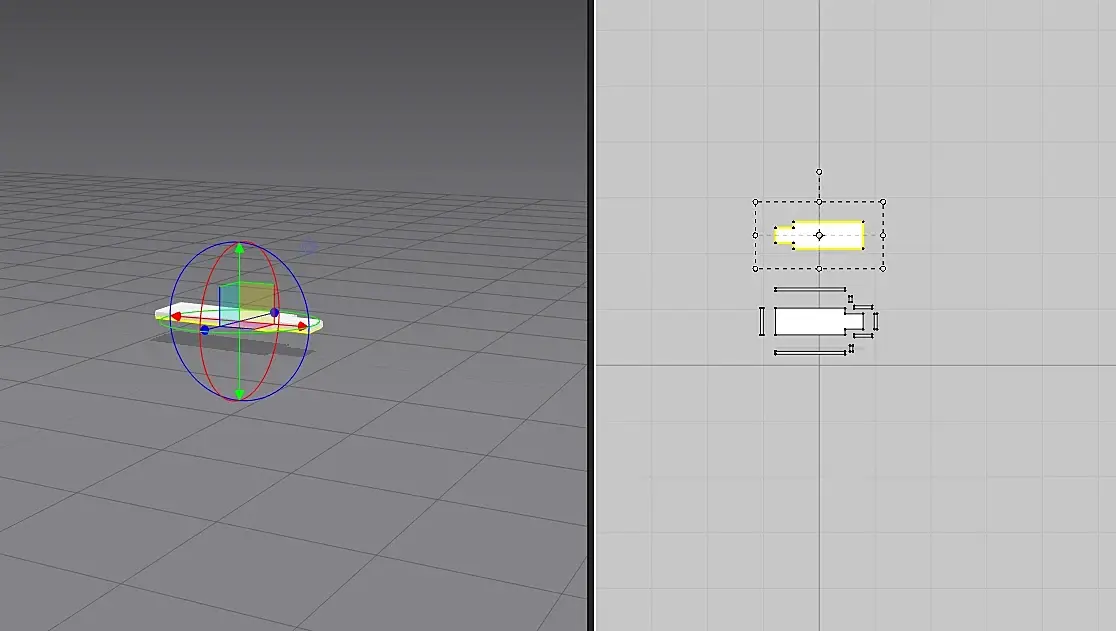Click the bottom-middle handle of the dashed selection box

tap(819, 269)
